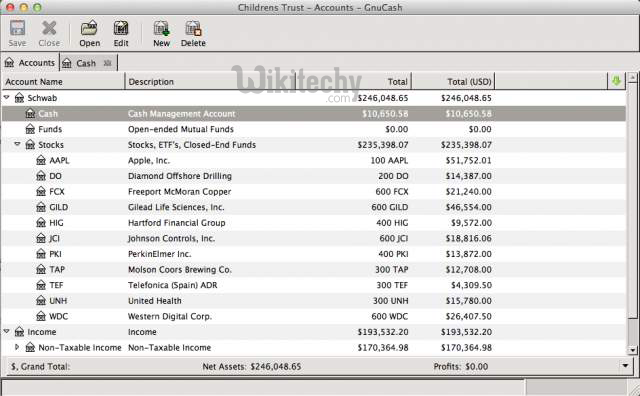Screen dimensions: 640x396
Task: Click Gilead Life Sciences, Inc. description
Action: [176, 207]
